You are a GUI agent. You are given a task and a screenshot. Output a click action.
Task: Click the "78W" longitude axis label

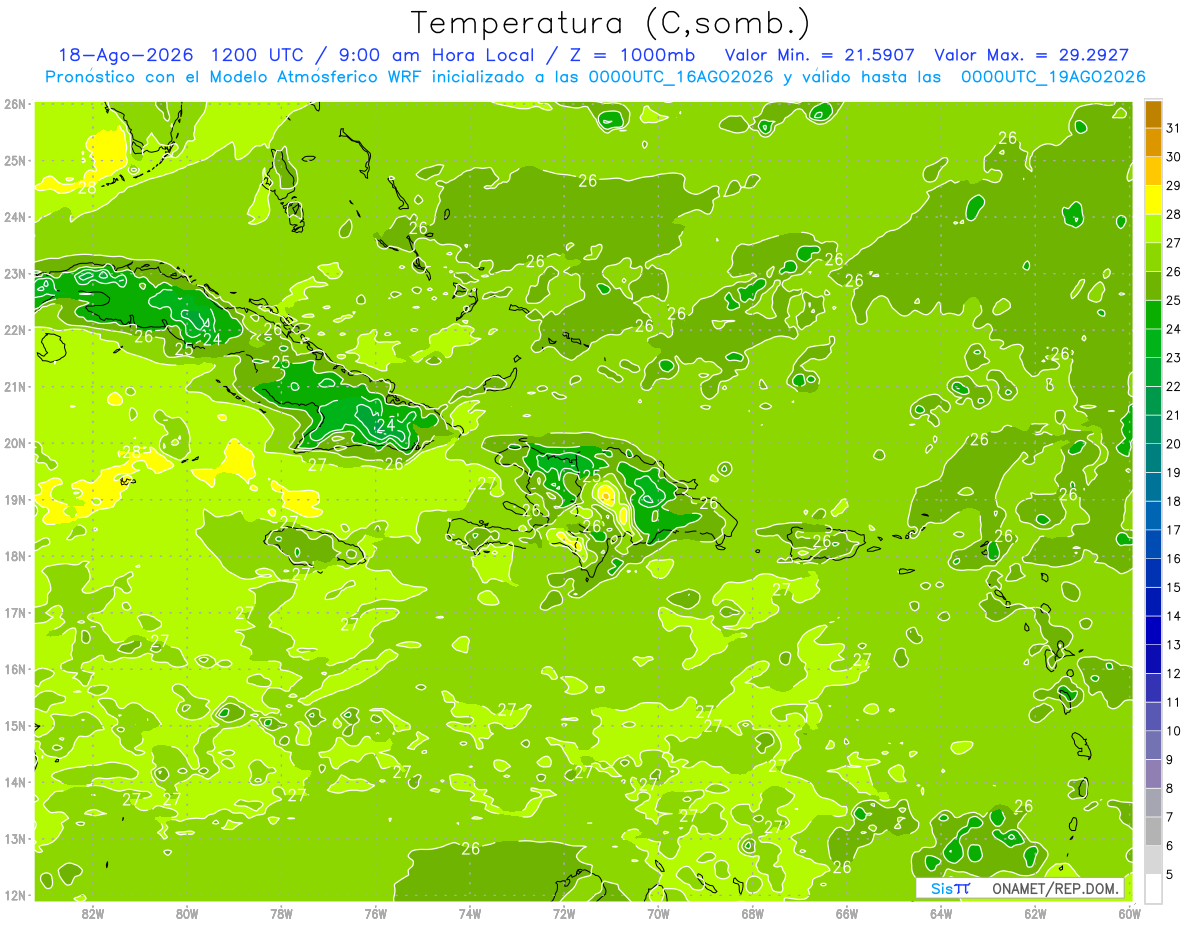click(281, 914)
